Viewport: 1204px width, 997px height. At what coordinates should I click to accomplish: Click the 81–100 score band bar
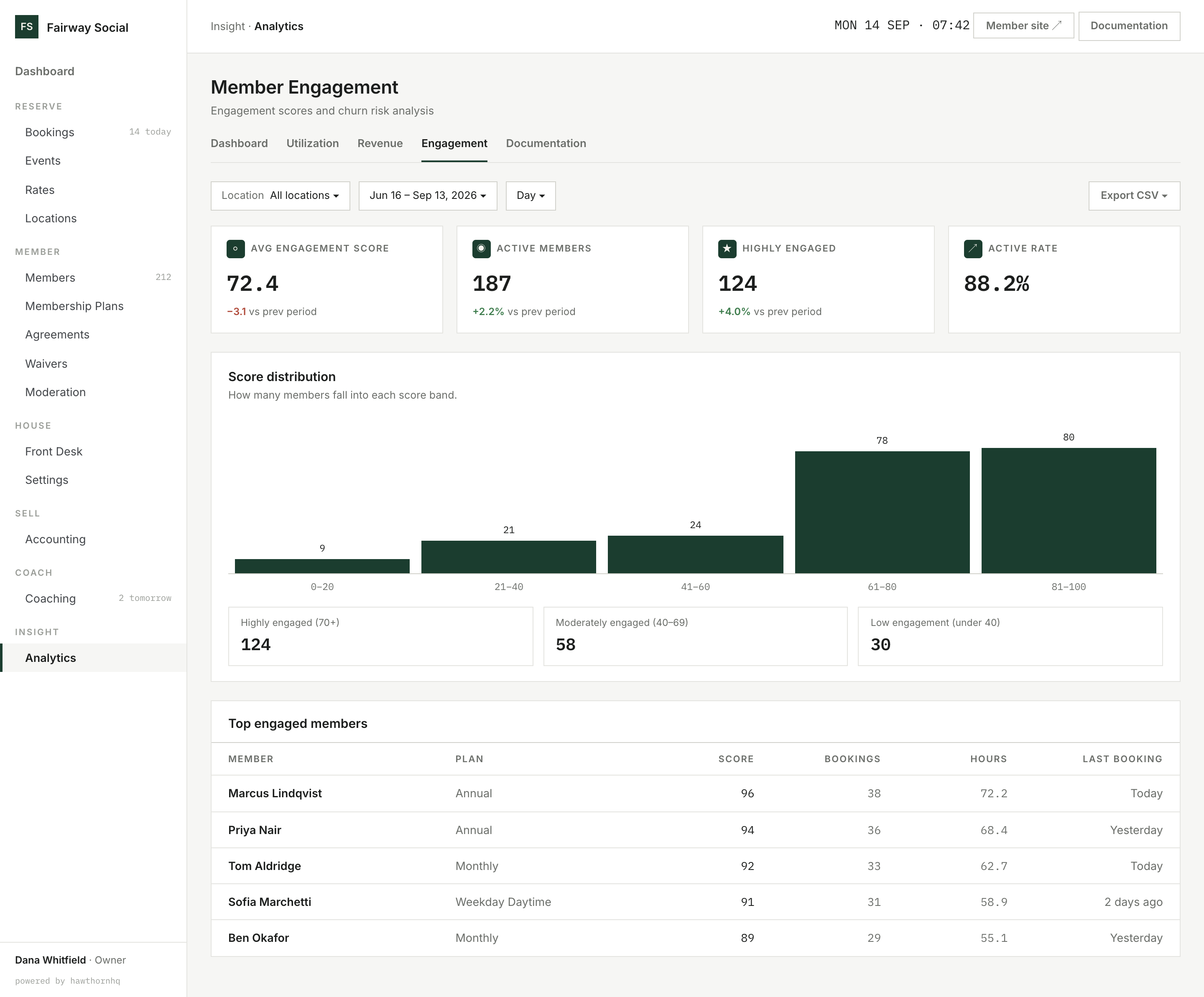[1069, 511]
